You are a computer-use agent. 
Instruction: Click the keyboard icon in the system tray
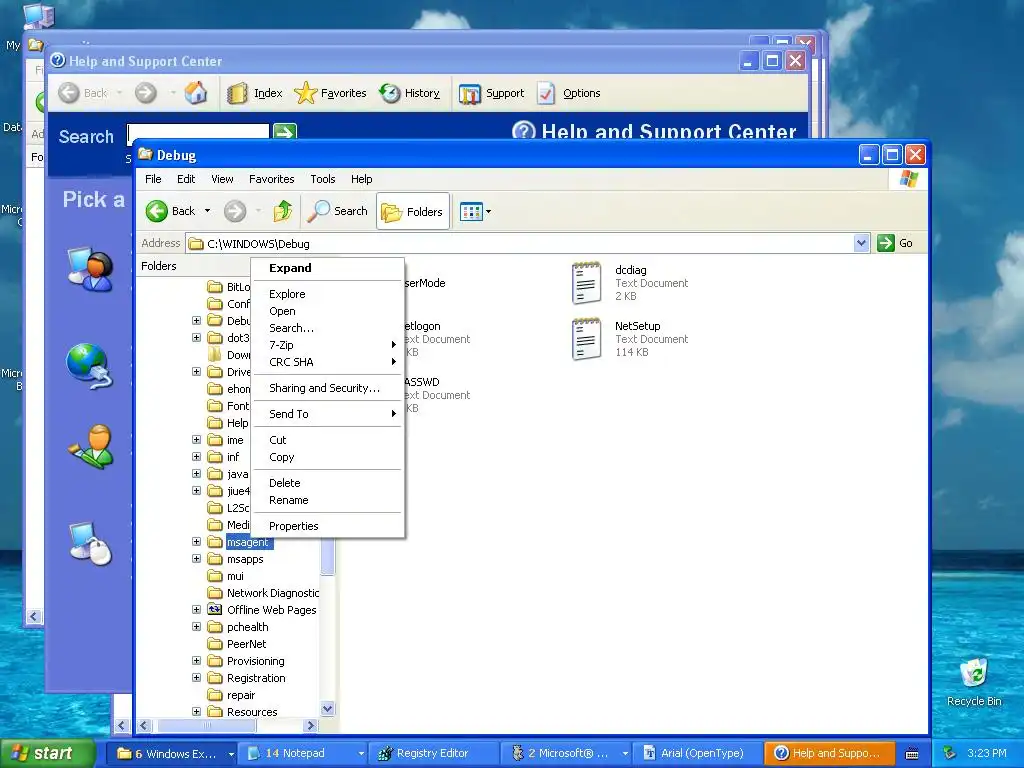pyautogui.click(x=912, y=754)
